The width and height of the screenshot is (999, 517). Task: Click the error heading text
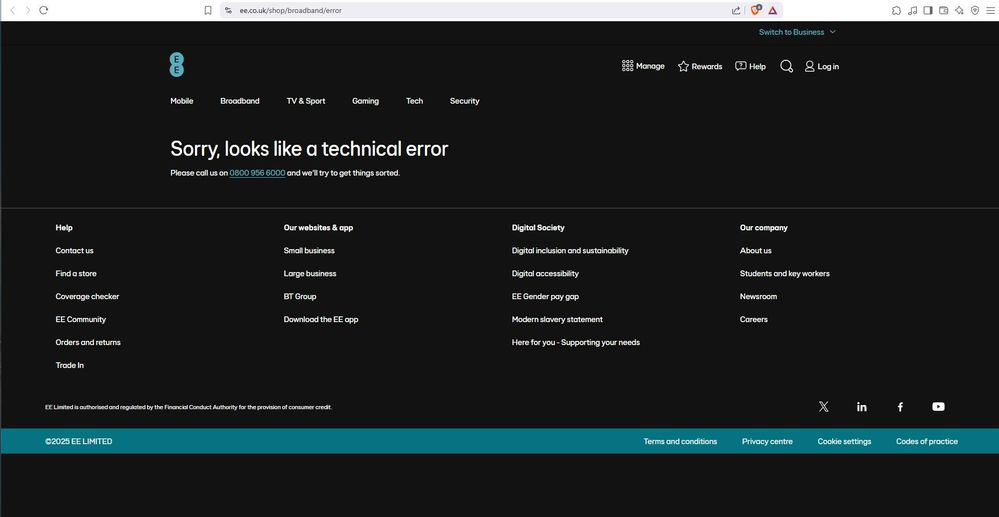pyautogui.click(x=309, y=149)
